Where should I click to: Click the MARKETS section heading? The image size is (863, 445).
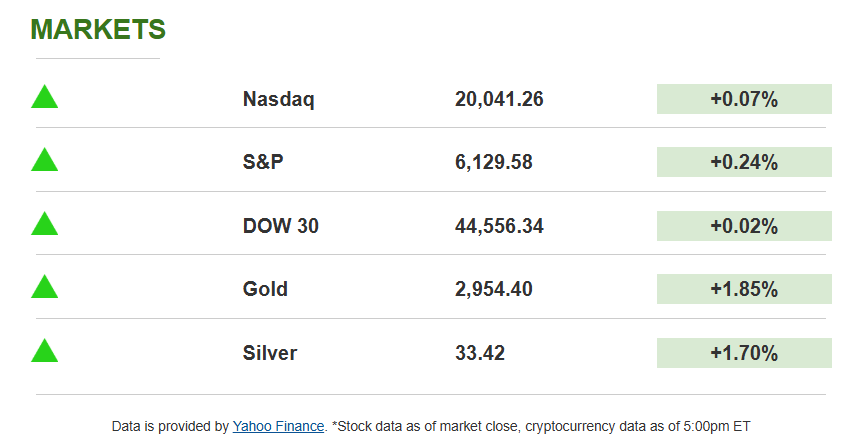pos(98,30)
